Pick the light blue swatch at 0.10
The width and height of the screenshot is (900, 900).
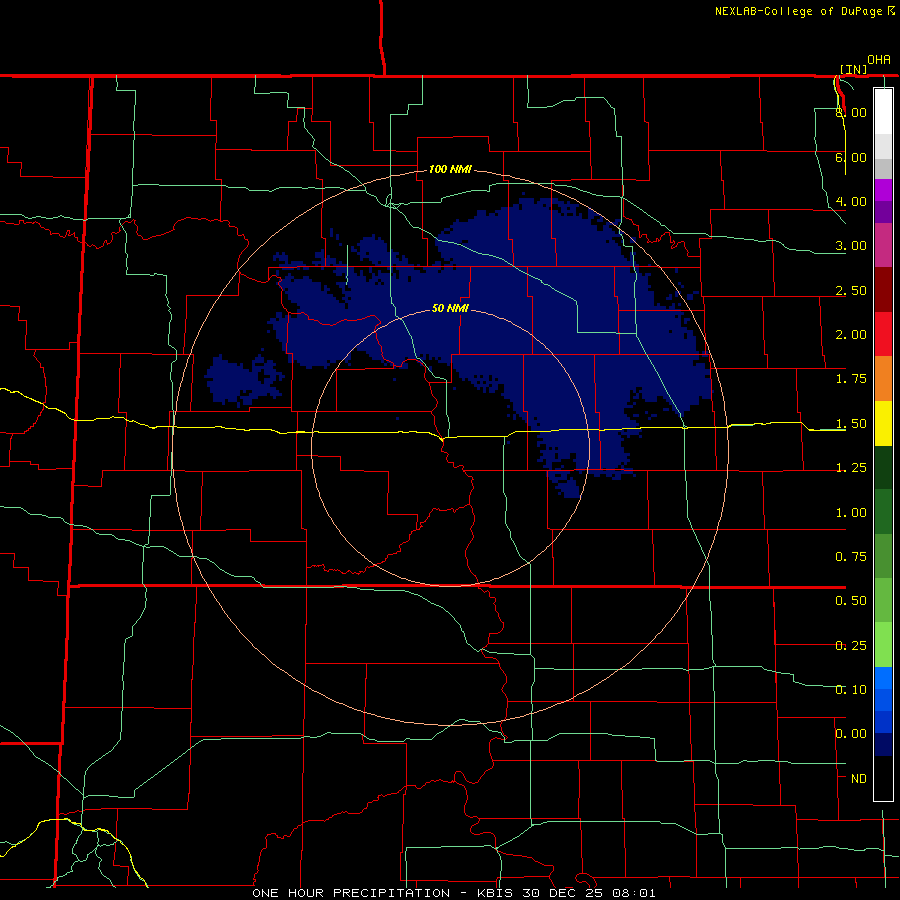883,678
